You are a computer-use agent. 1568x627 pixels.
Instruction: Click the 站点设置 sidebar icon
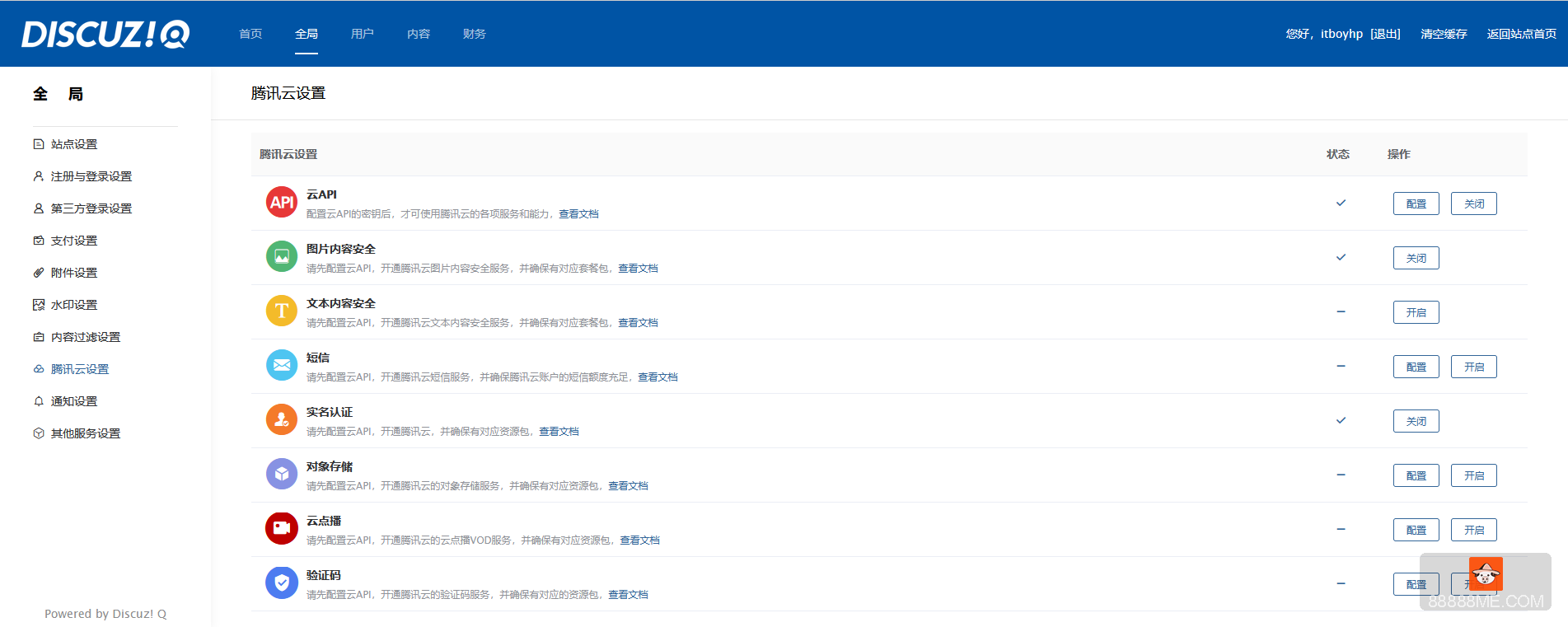(x=39, y=144)
